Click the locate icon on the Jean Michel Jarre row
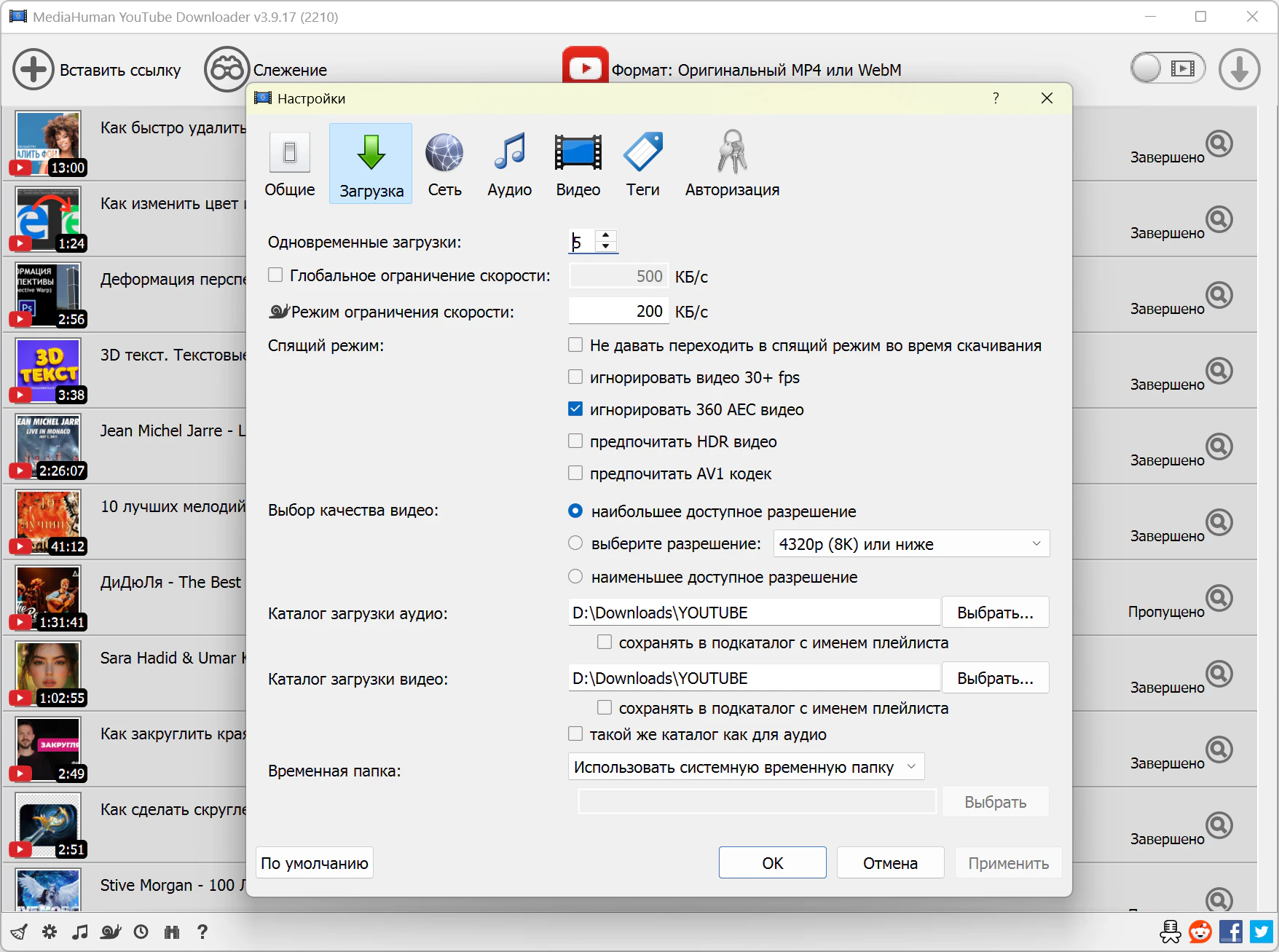 1219,447
